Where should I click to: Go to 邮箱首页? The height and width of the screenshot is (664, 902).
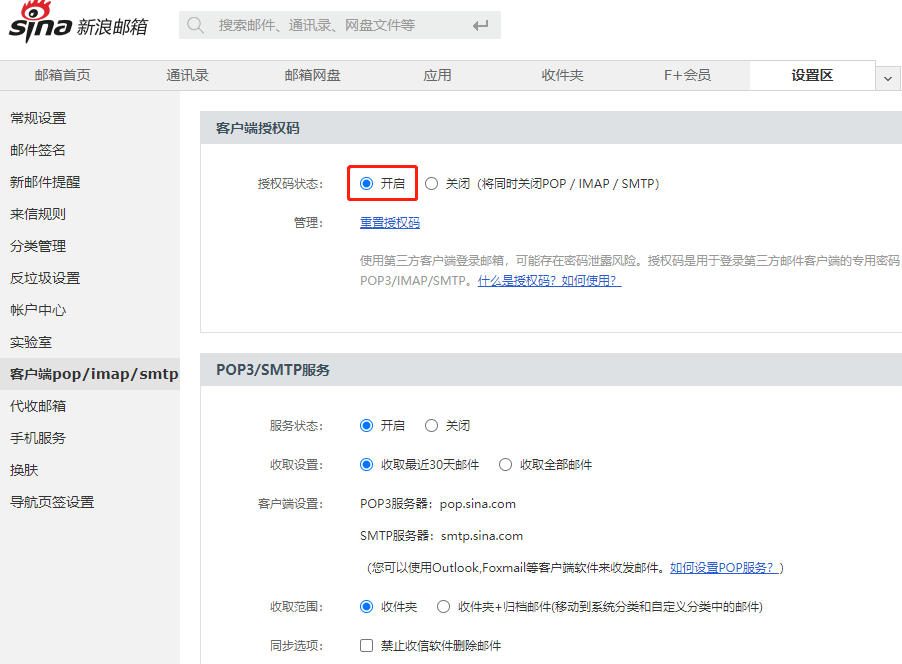point(62,75)
